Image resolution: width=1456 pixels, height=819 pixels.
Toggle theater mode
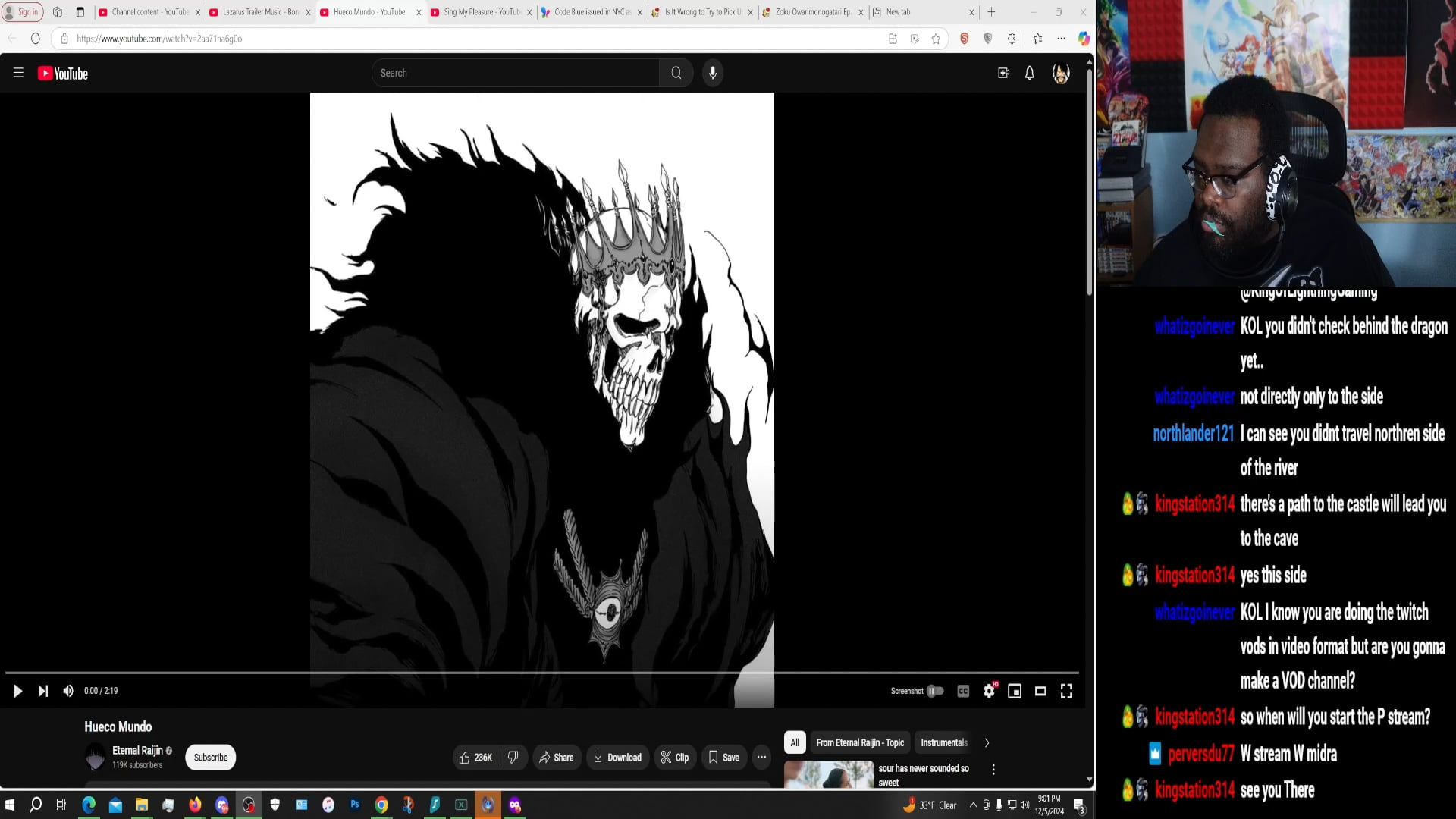pos(1040,691)
